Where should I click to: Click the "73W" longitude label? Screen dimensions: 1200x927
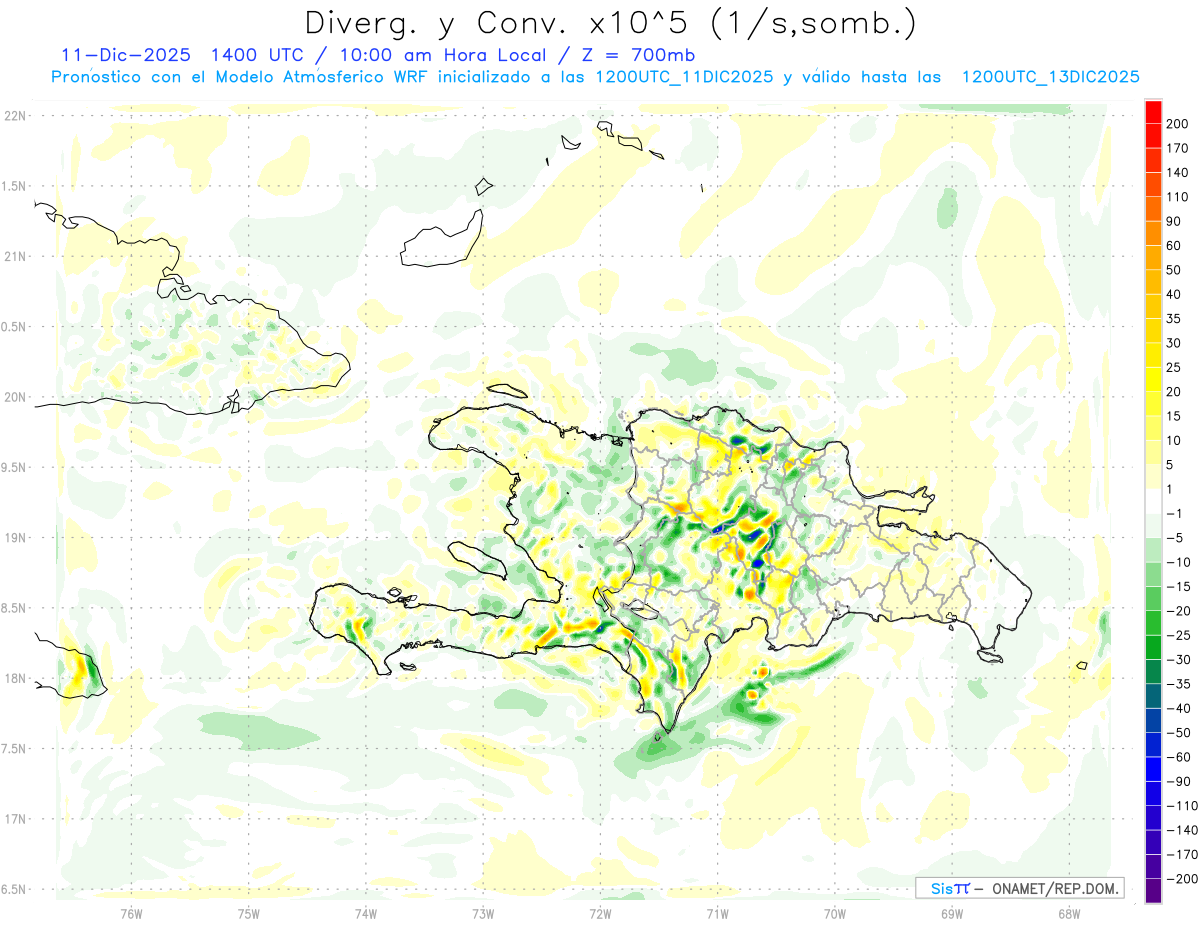click(483, 914)
